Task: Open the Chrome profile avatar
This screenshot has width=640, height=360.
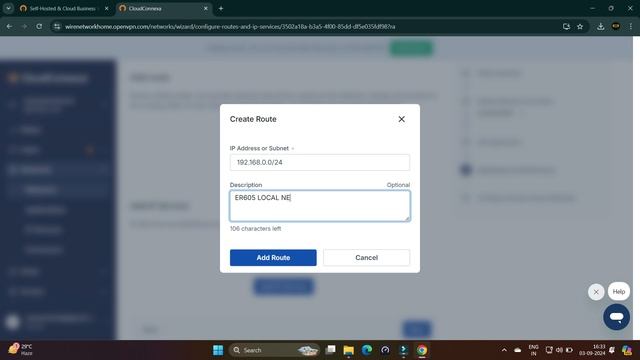Action: pos(616,27)
